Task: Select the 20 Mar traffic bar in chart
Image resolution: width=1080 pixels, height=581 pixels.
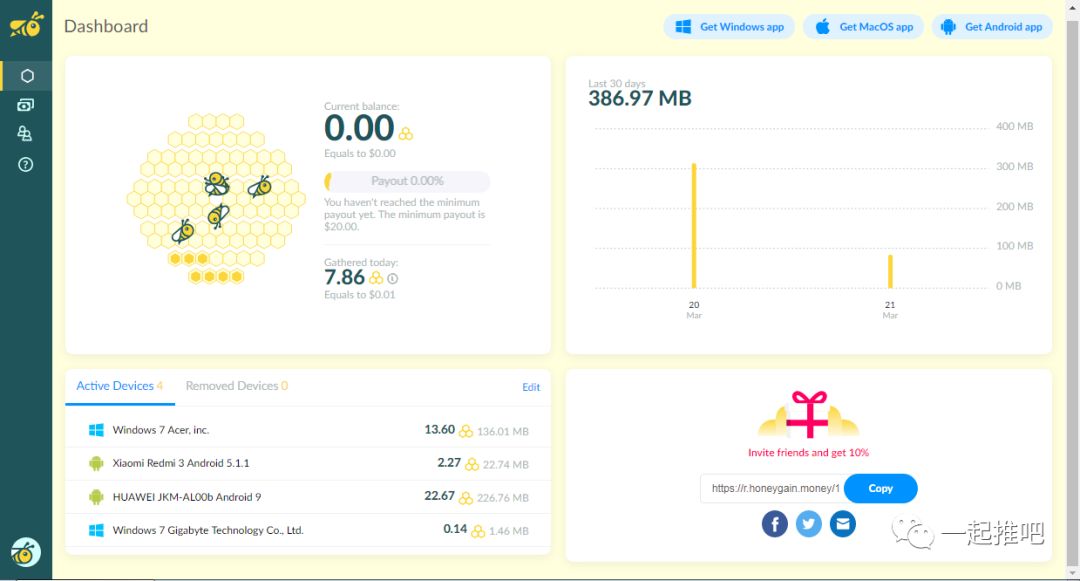Action: coord(694,226)
